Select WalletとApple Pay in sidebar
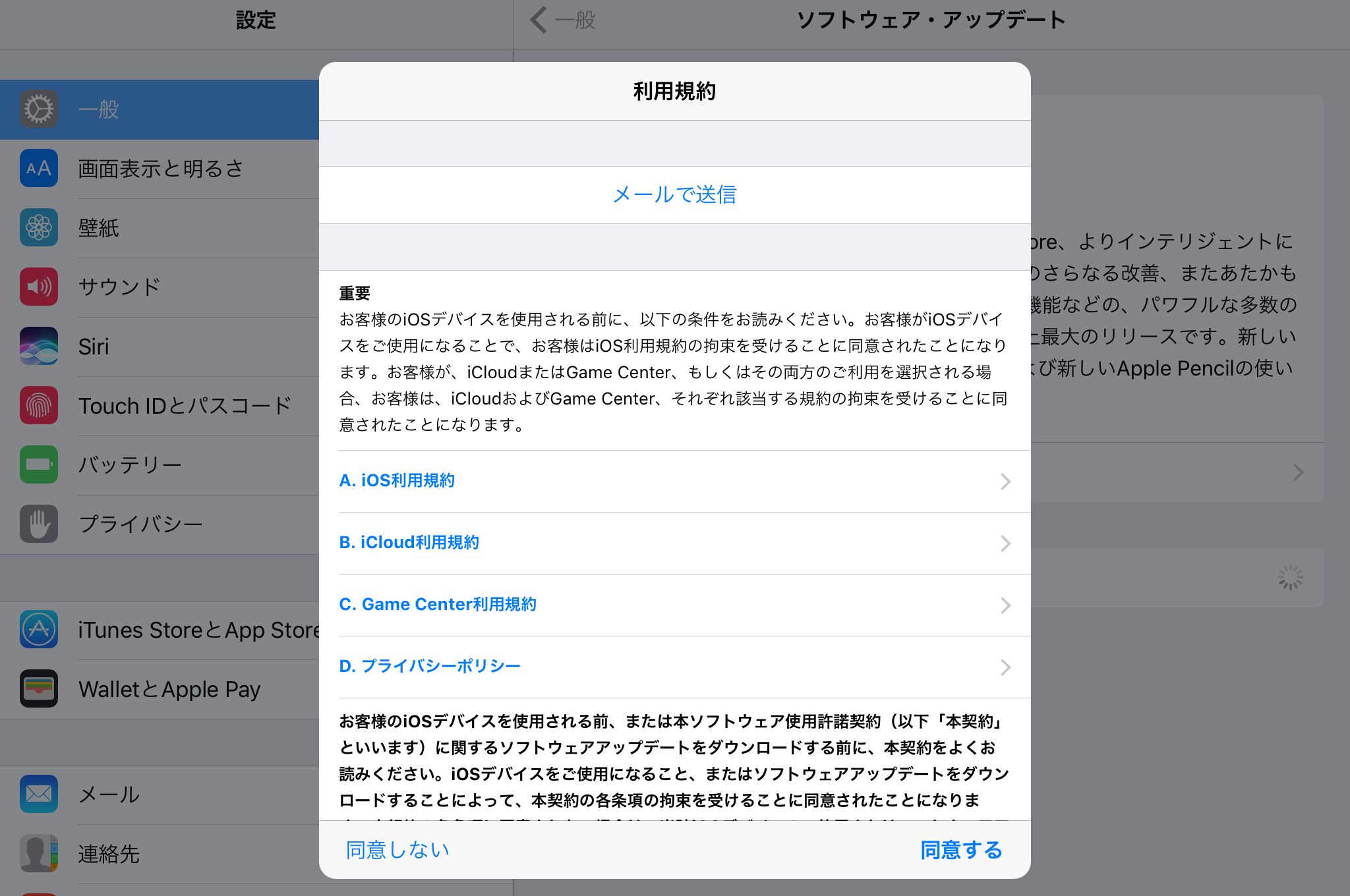 (160, 689)
